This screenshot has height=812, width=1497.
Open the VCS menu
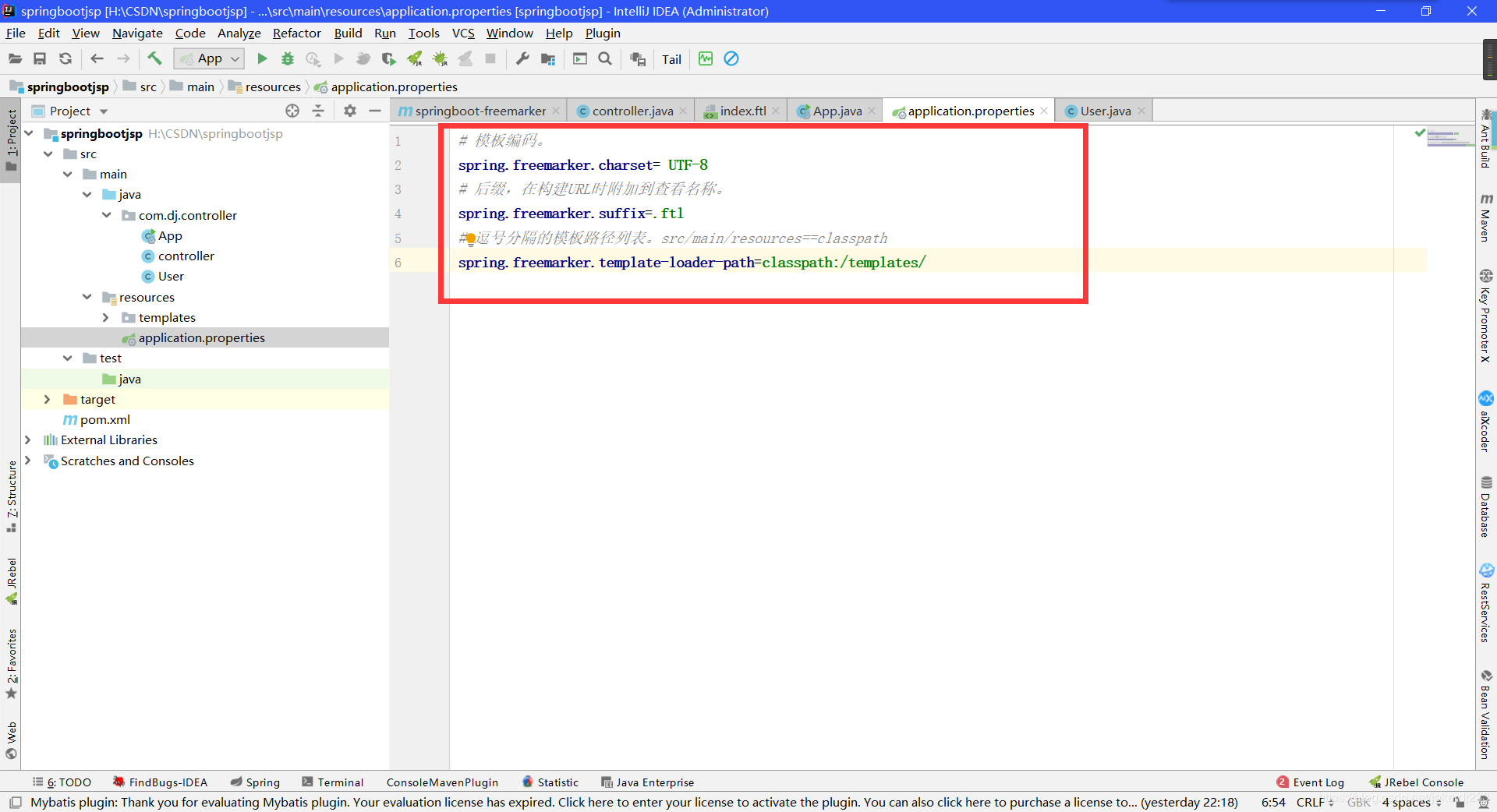pyautogui.click(x=463, y=33)
